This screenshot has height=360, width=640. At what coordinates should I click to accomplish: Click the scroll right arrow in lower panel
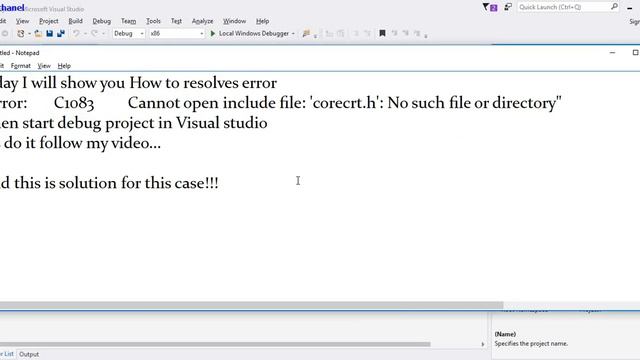pos(483,344)
